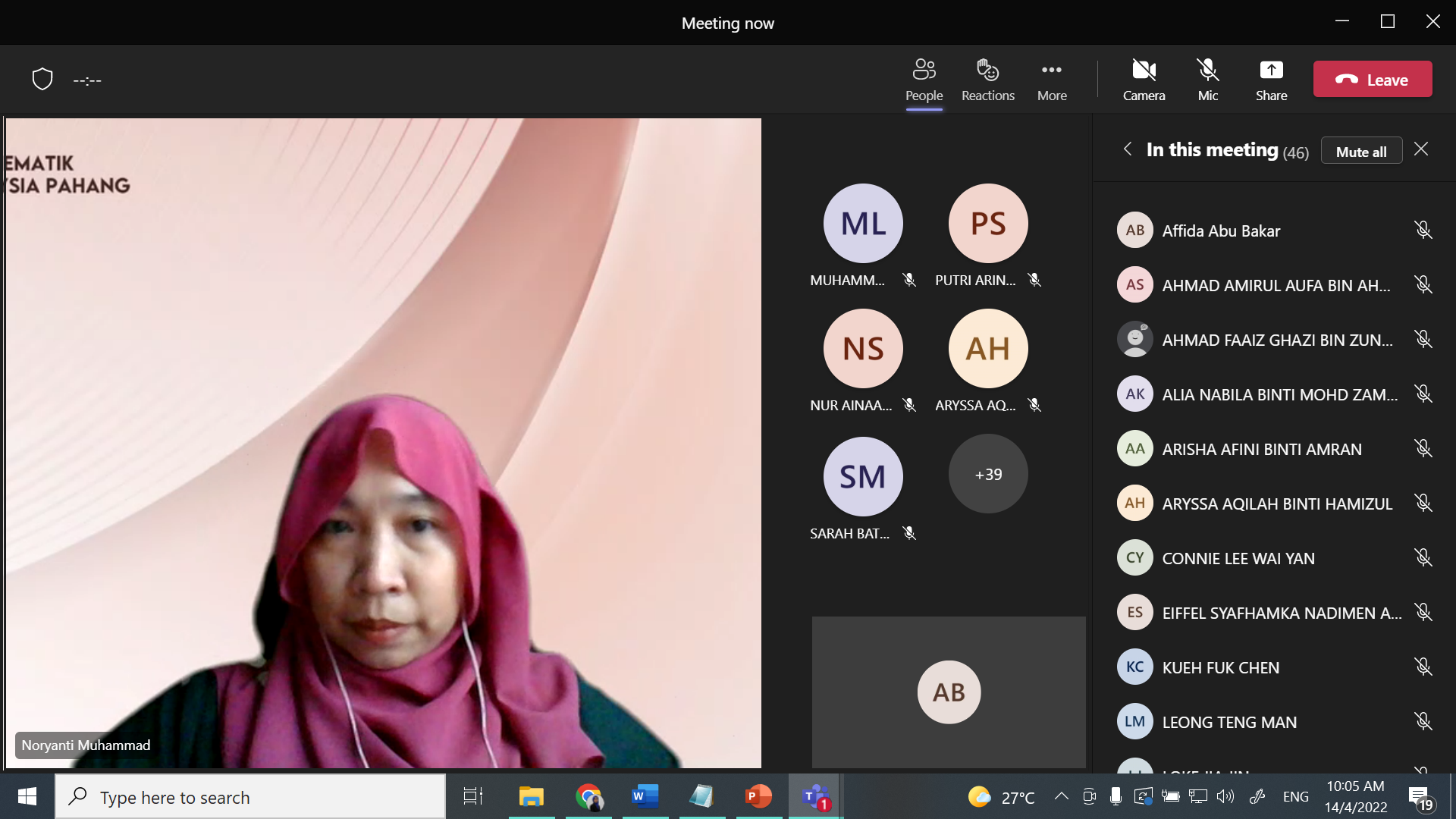
Task: Open the More actions menu
Action: point(1052,80)
